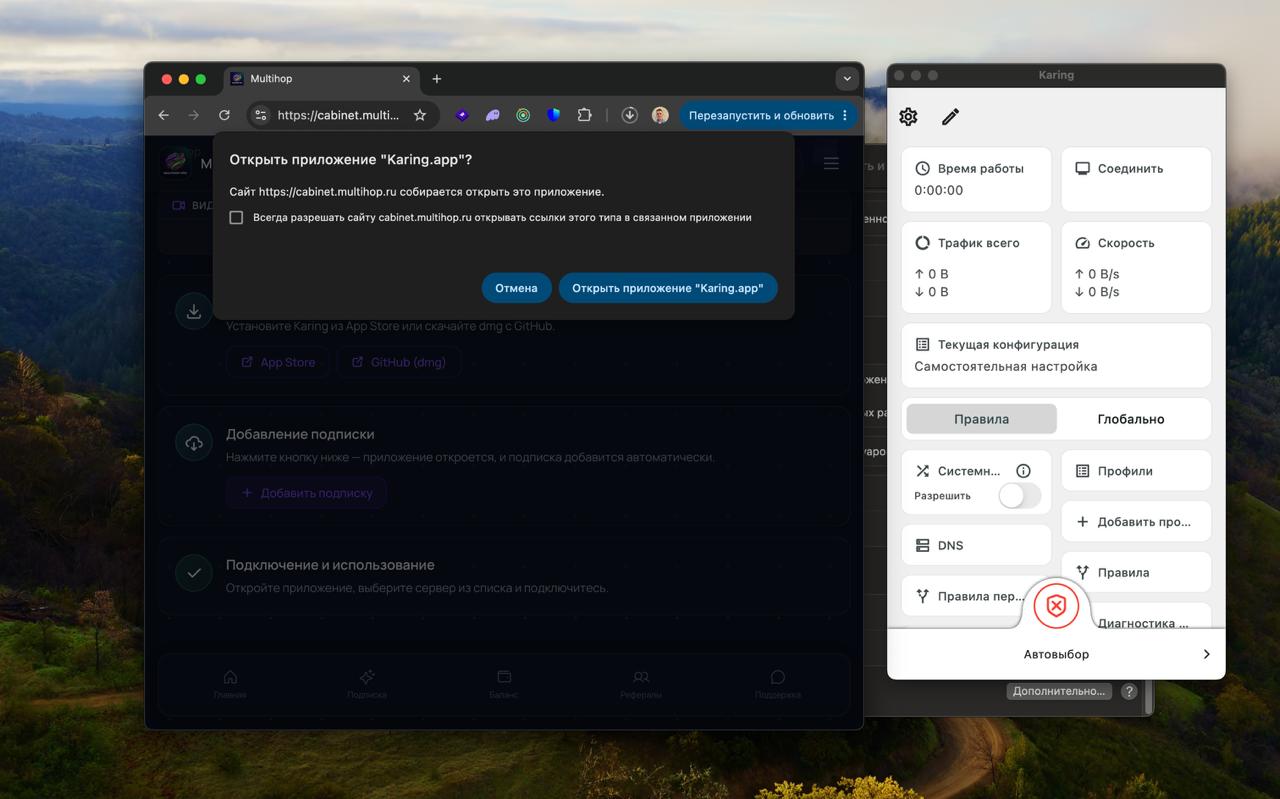Open Chrome downloads icon

tap(629, 116)
